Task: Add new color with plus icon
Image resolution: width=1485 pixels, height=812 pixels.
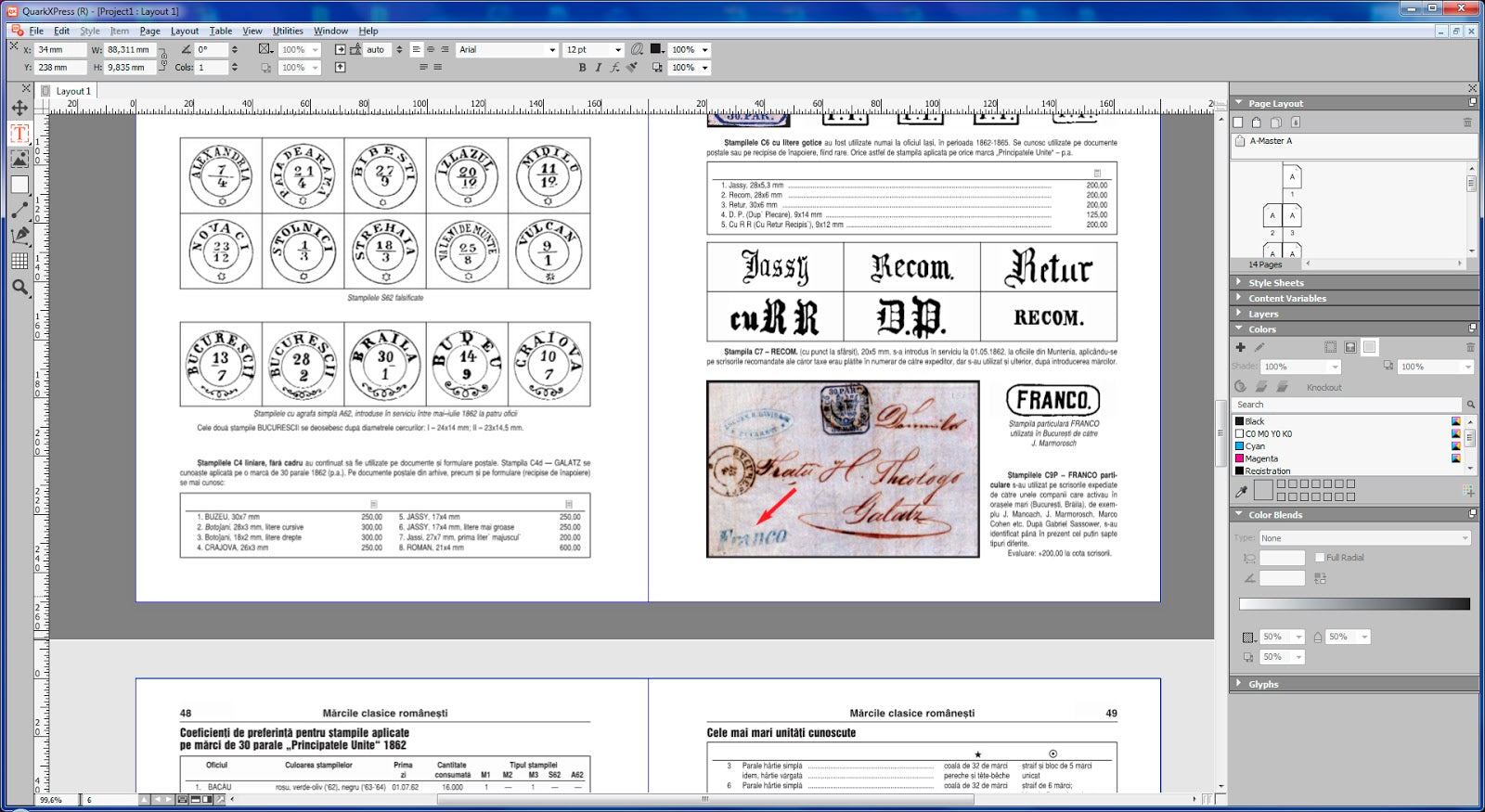Action: [1240, 347]
